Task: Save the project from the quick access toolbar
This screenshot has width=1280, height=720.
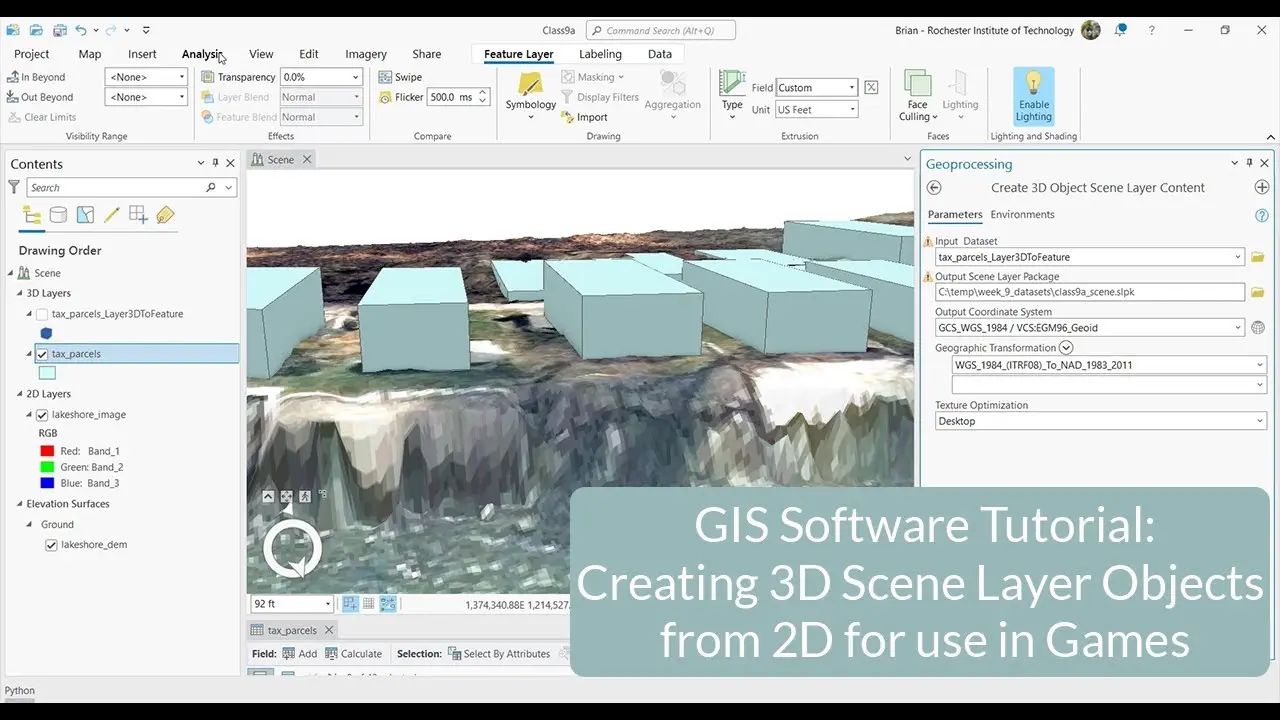Action: point(60,31)
